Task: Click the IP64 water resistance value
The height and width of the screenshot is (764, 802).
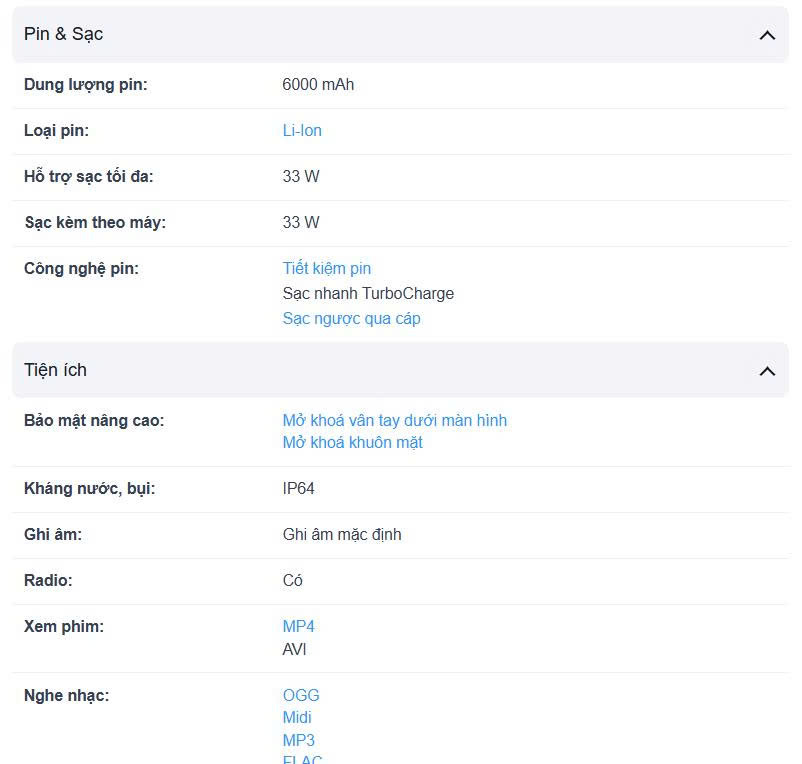Action: tap(299, 489)
